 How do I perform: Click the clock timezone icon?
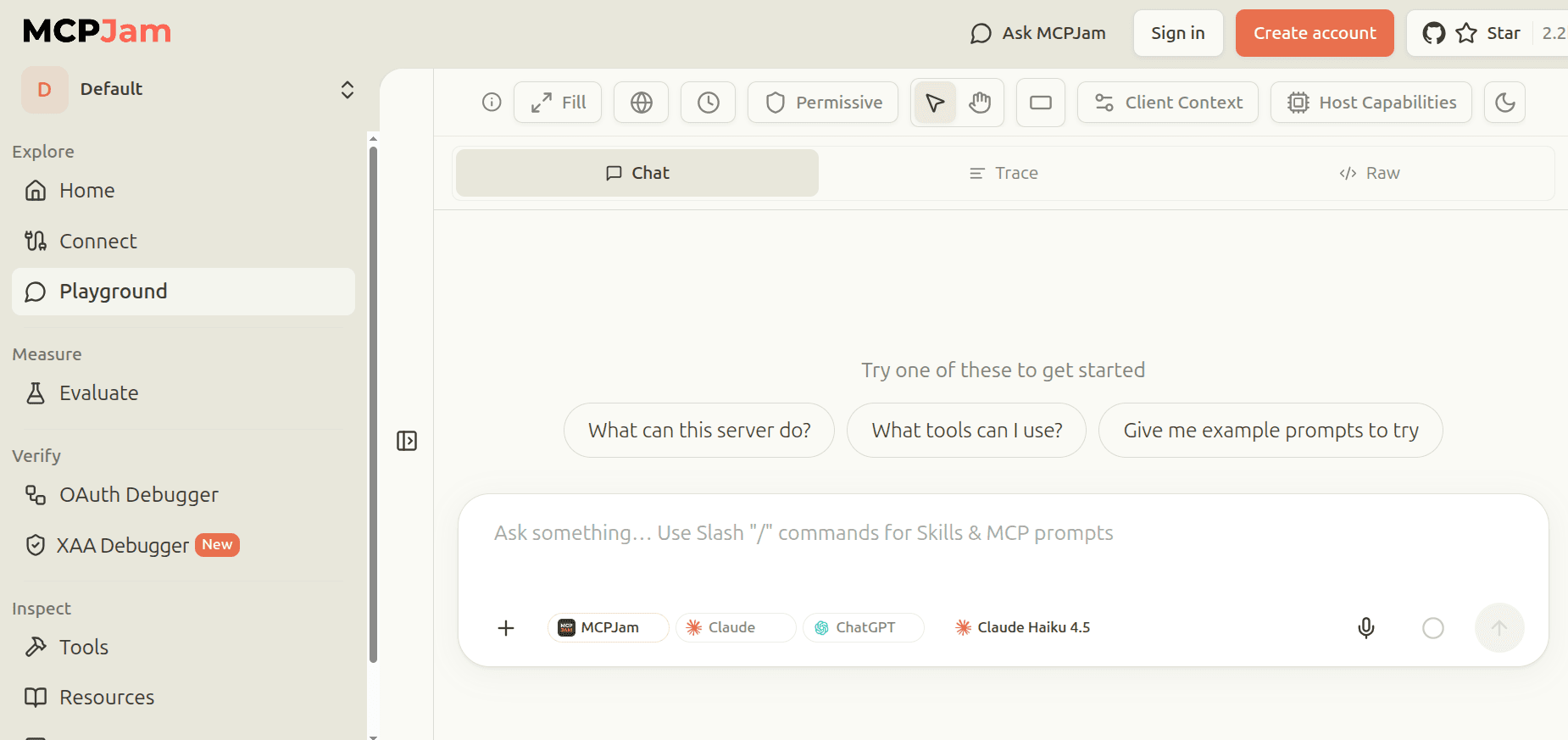(709, 103)
